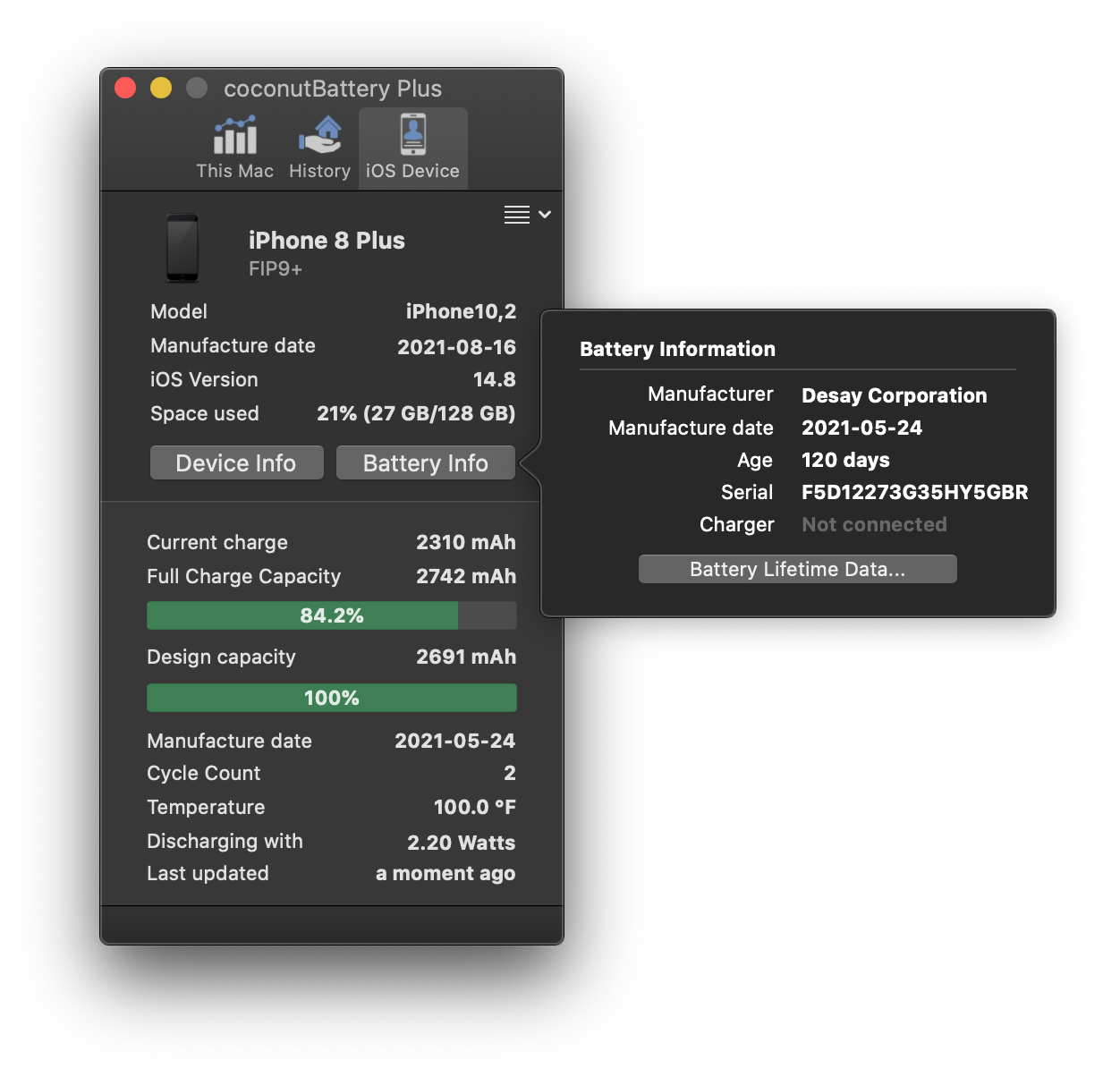Image resolution: width=1120 pixels, height=1077 pixels.
Task: Minimize the coconutBattery window with yellow button
Action: click(x=161, y=88)
